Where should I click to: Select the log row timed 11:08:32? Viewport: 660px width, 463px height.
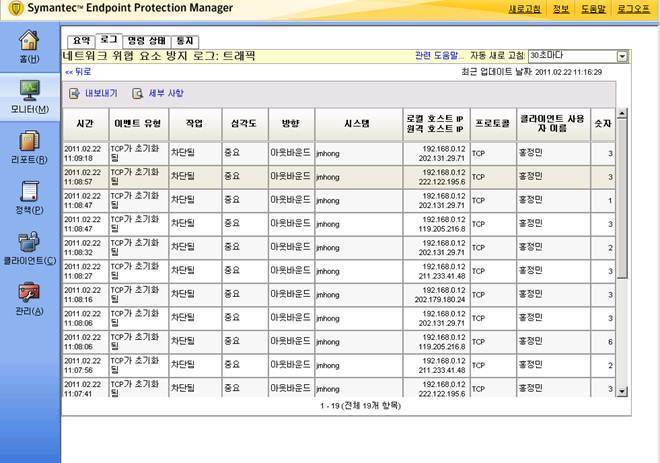pyautogui.click(x=339, y=248)
